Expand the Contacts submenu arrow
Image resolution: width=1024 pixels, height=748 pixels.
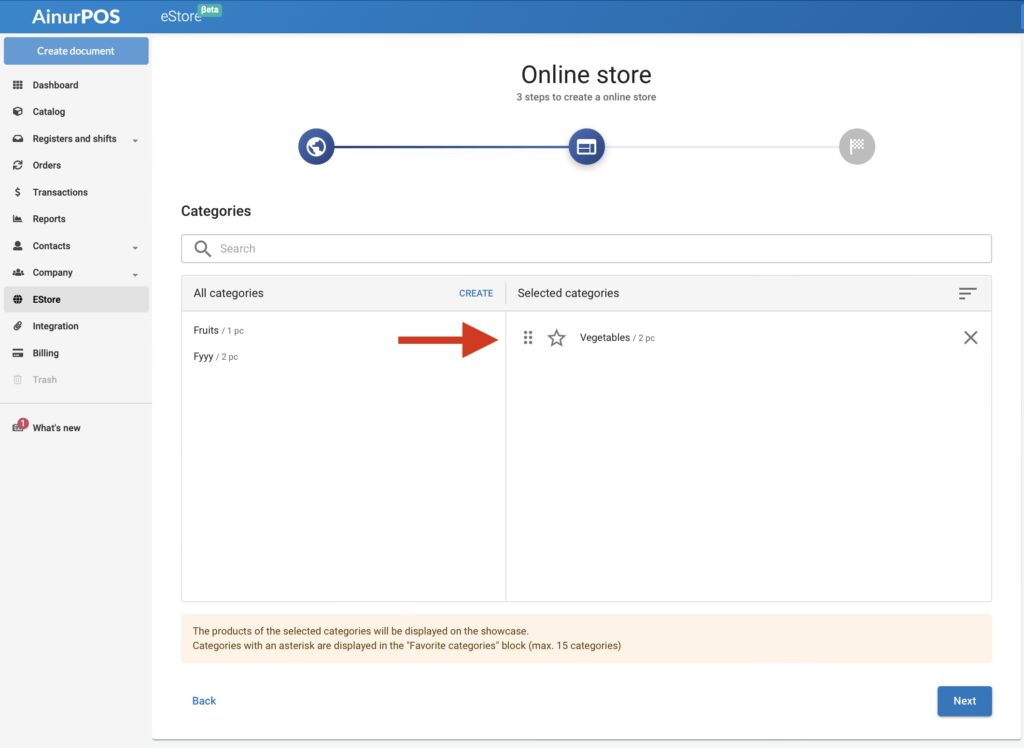coord(135,248)
